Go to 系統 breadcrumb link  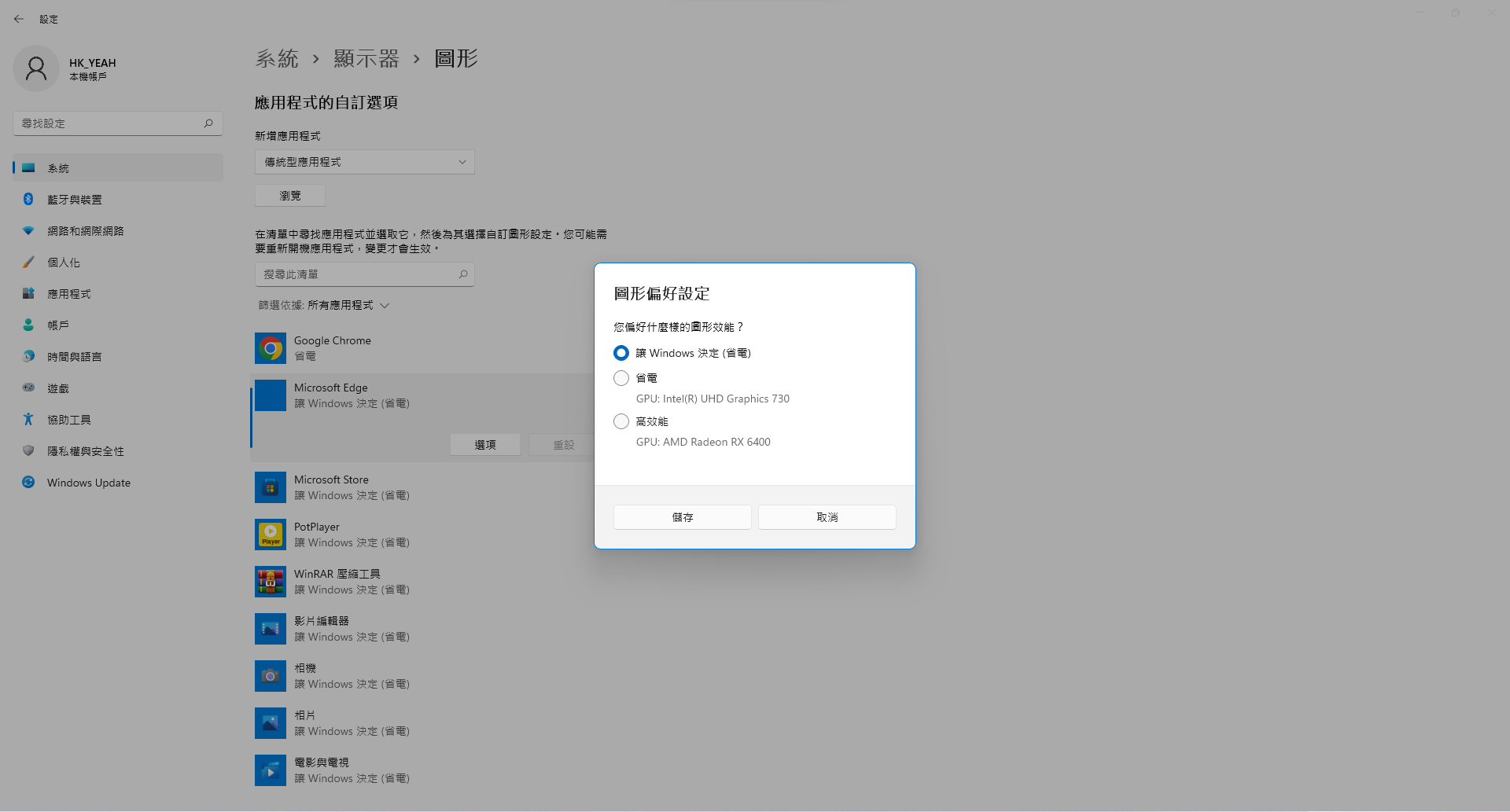point(277,59)
